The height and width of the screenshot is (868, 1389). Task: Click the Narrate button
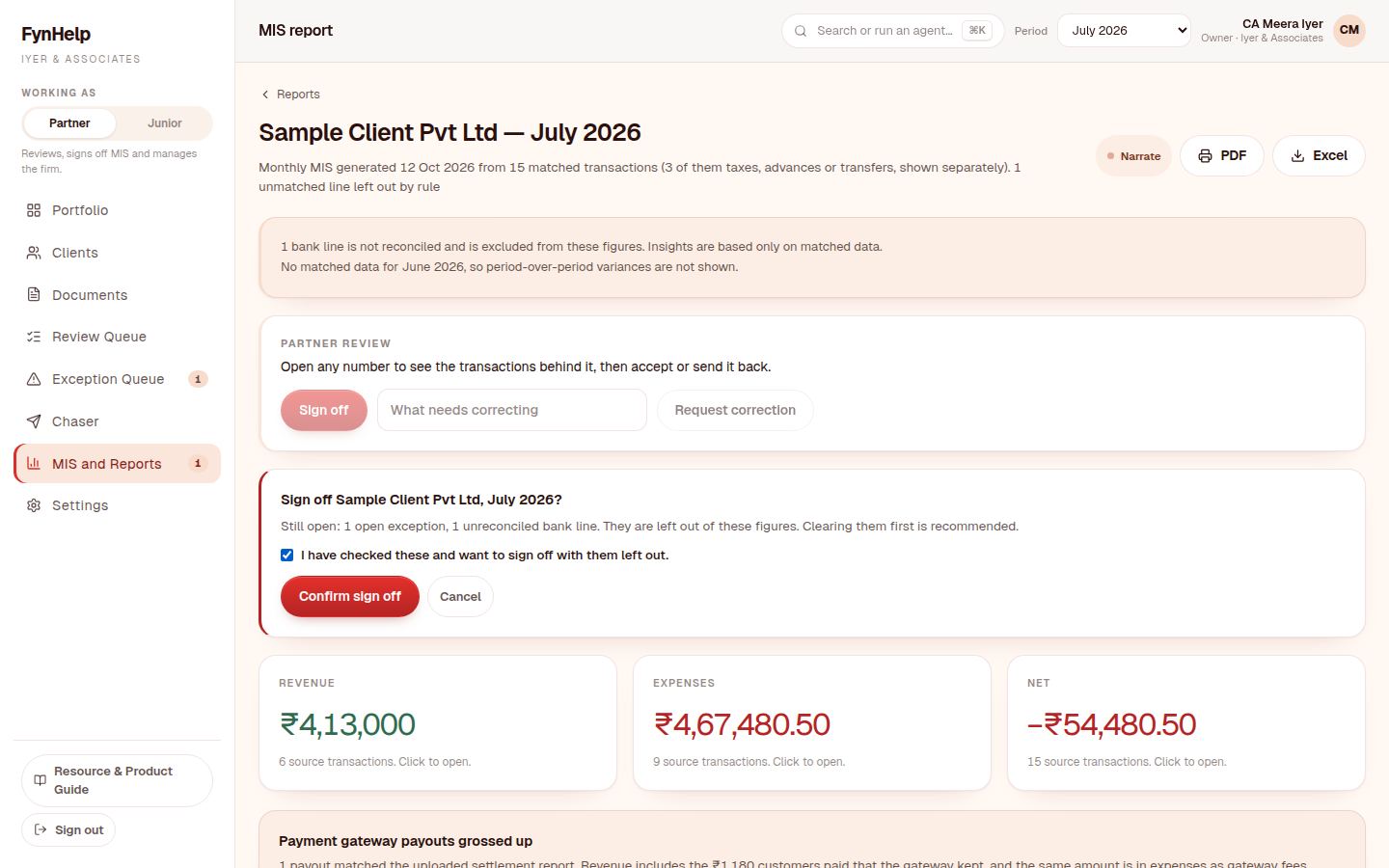pyautogui.click(x=1133, y=156)
